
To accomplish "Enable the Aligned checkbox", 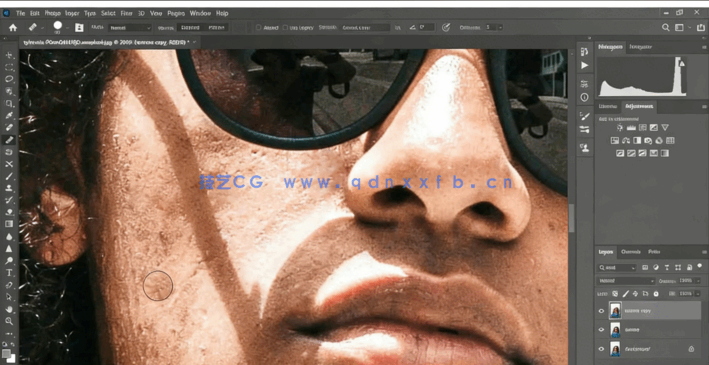I will click(x=259, y=28).
